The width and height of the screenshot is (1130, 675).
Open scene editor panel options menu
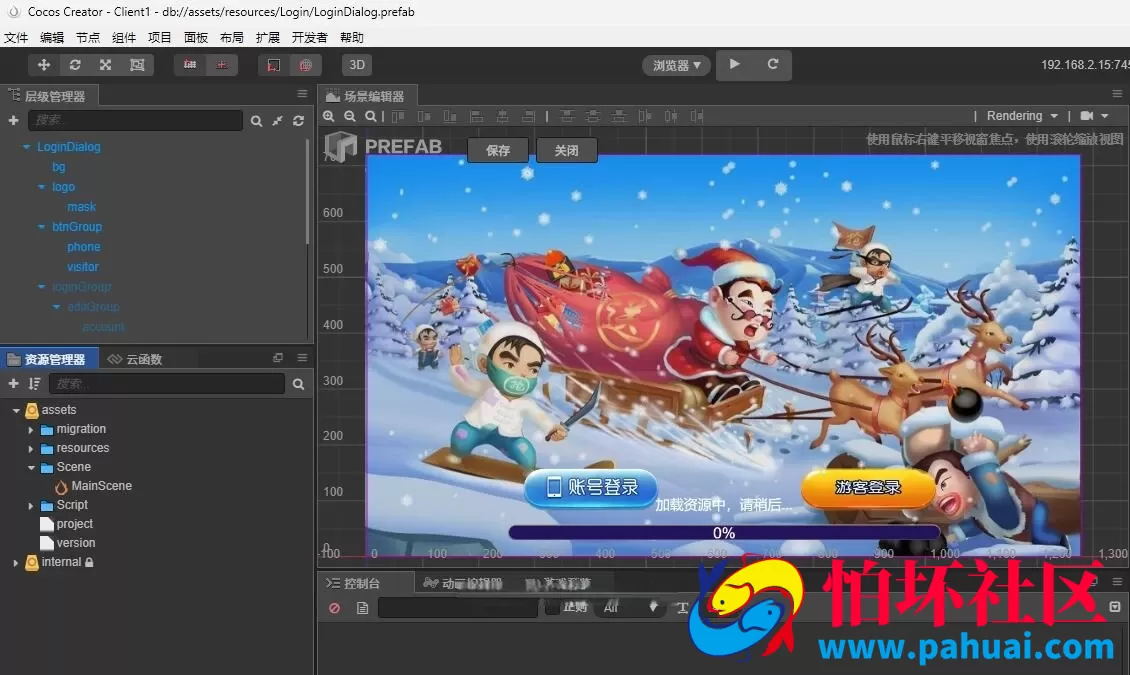point(1117,94)
